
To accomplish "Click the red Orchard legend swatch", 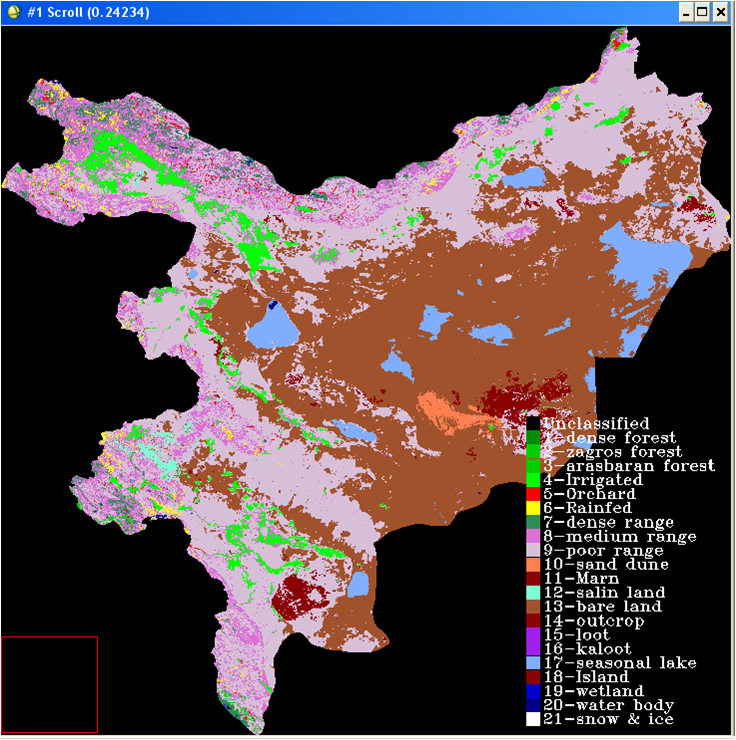I will pyautogui.click(x=533, y=494).
